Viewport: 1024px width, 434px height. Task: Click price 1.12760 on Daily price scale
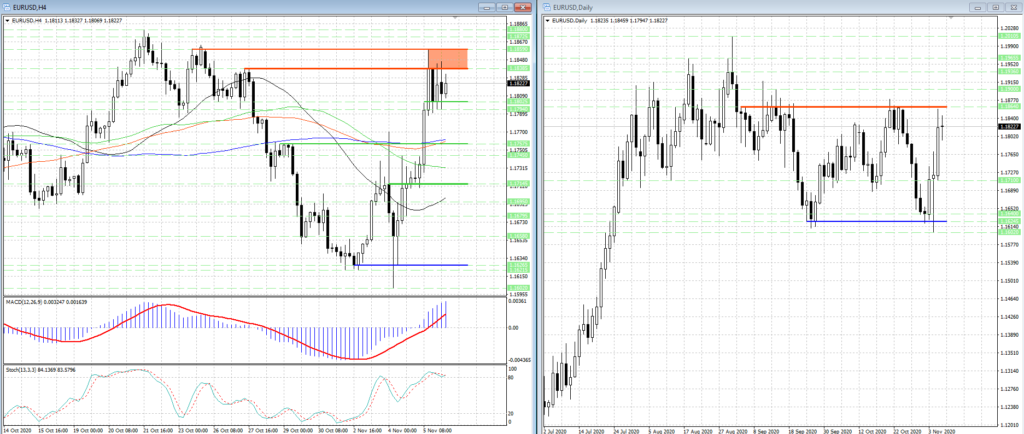1010,390
